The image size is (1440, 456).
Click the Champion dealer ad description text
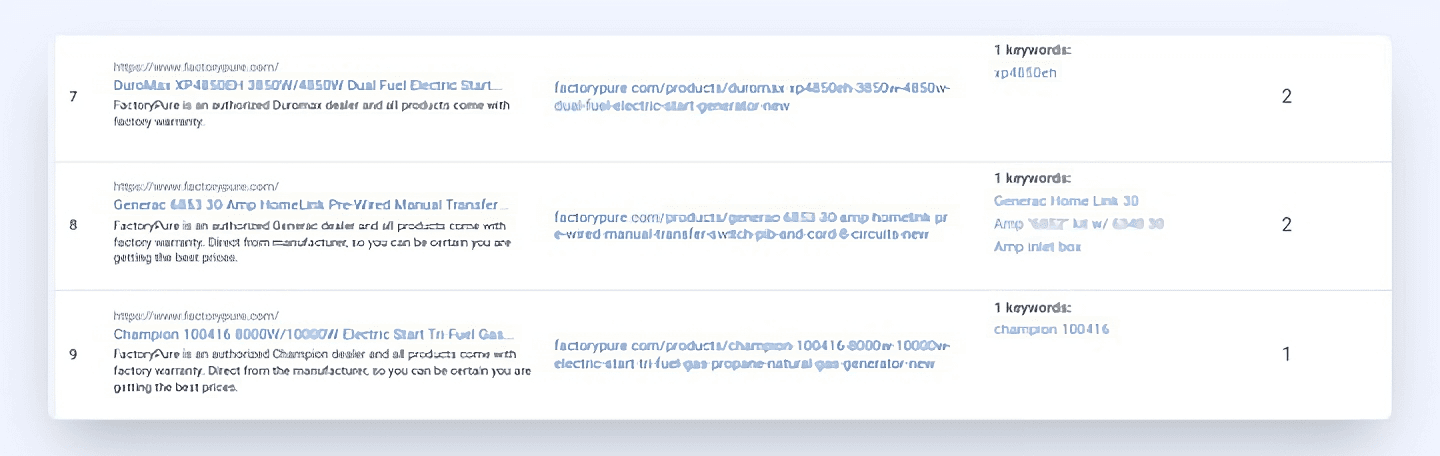tap(322, 370)
